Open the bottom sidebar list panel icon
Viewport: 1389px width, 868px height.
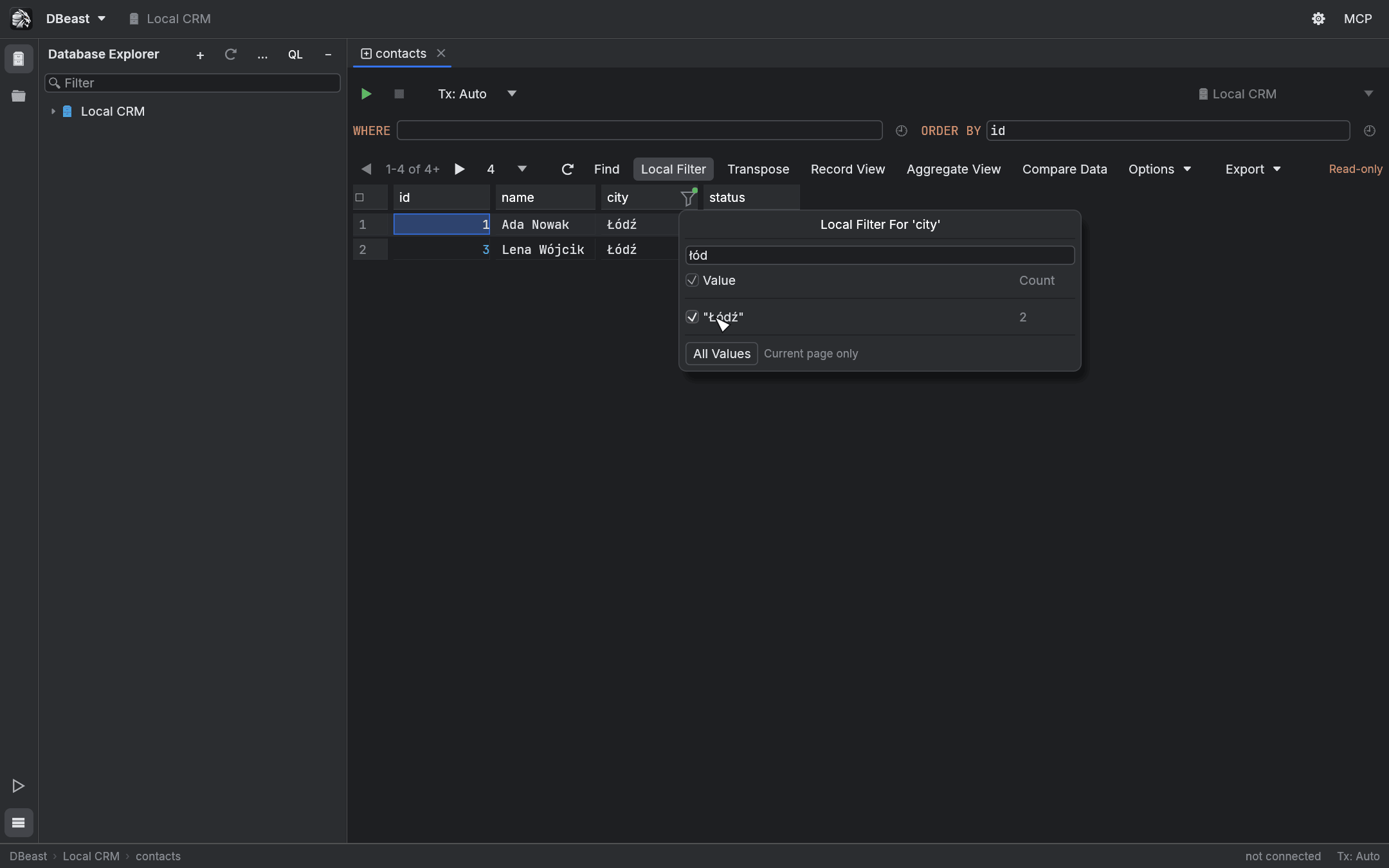click(19, 822)
